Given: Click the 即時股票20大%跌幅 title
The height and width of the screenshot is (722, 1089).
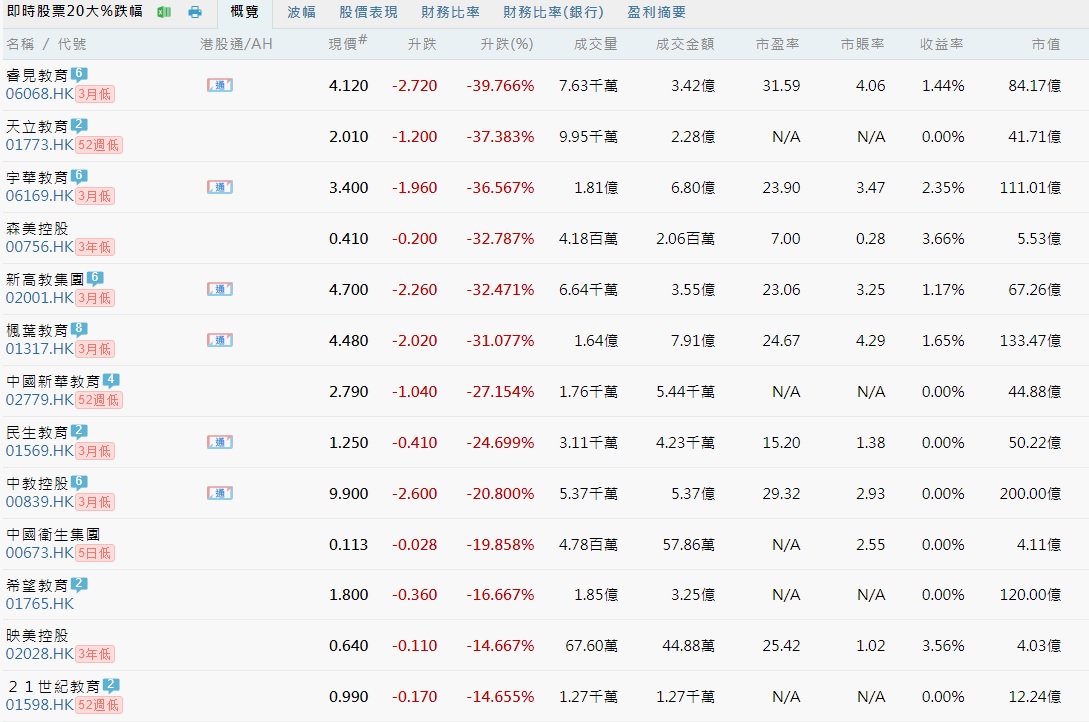Looking at the screenshot, I should click(74, 11).
